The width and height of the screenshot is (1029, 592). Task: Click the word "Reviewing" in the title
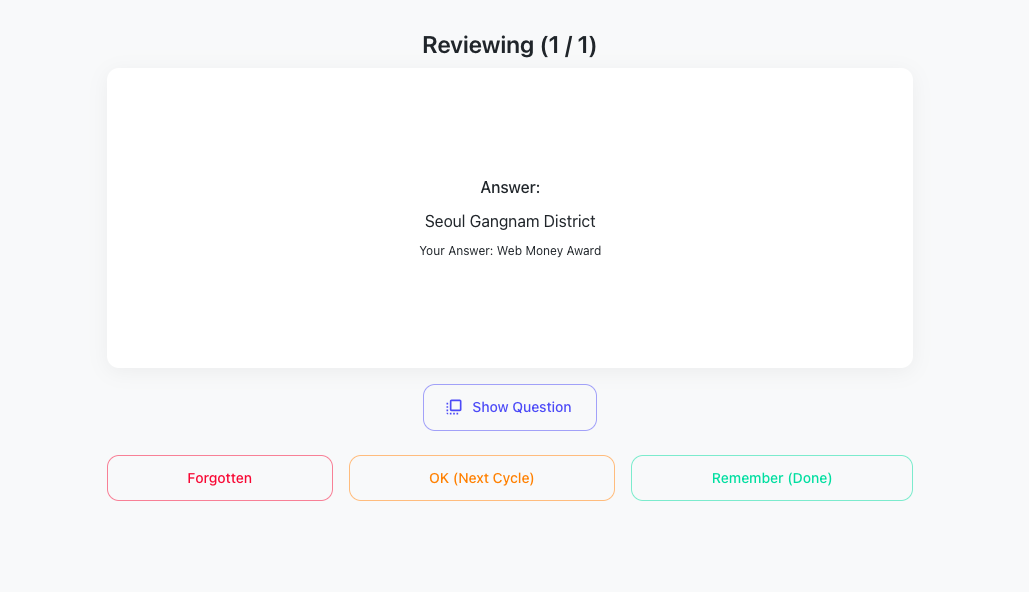click(x=478, y=45)
